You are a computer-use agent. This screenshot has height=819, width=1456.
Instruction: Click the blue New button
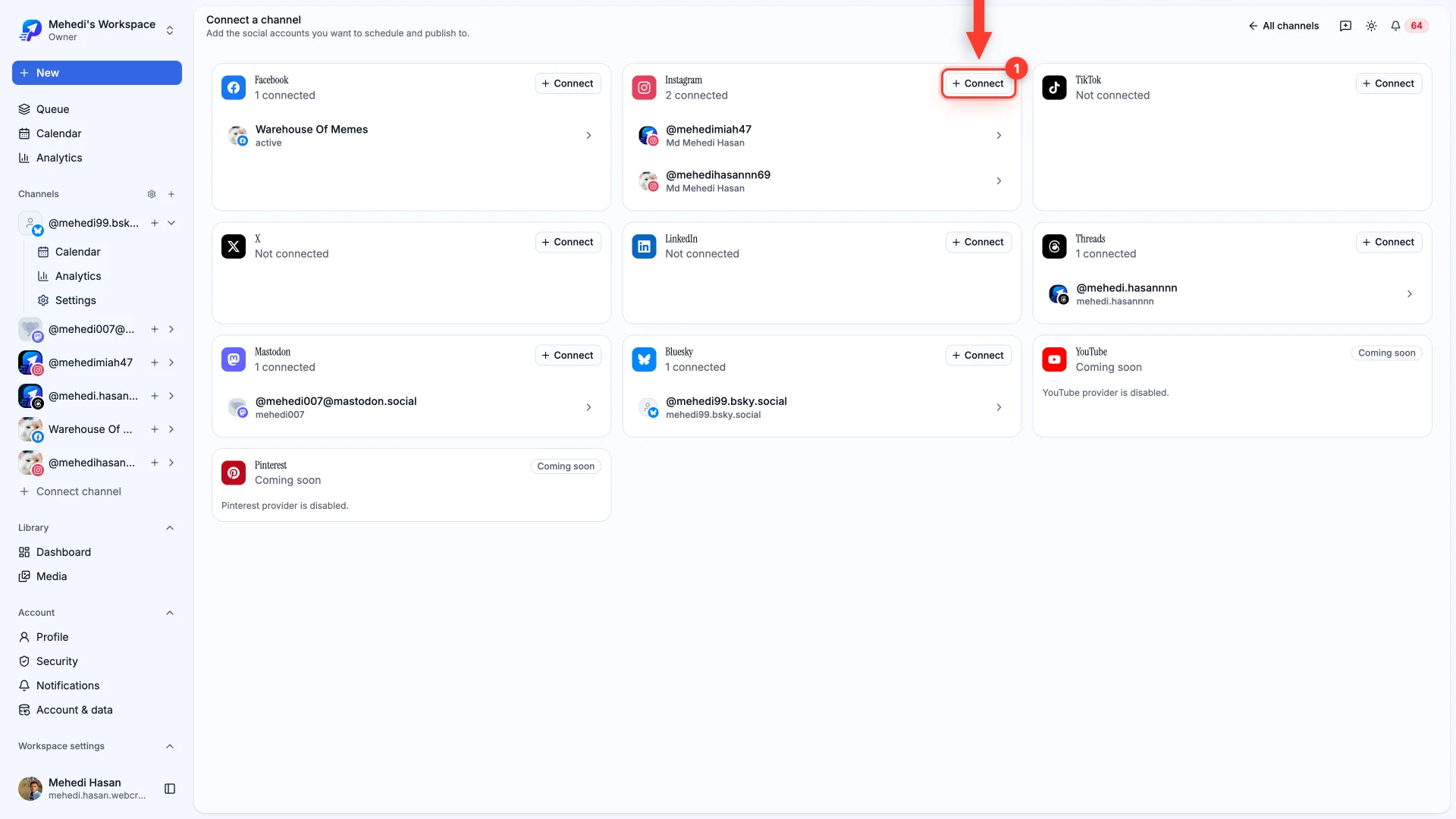point(97,73)
